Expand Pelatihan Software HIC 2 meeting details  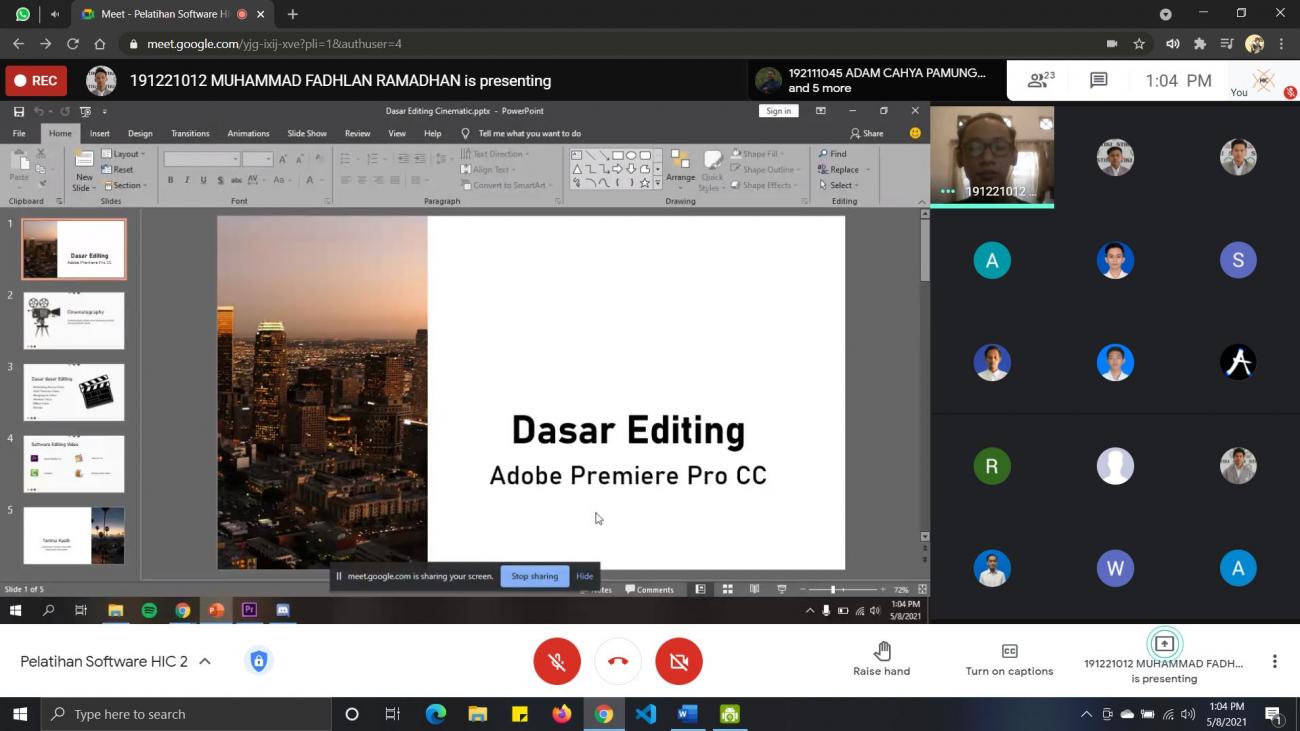coord(205,661)
